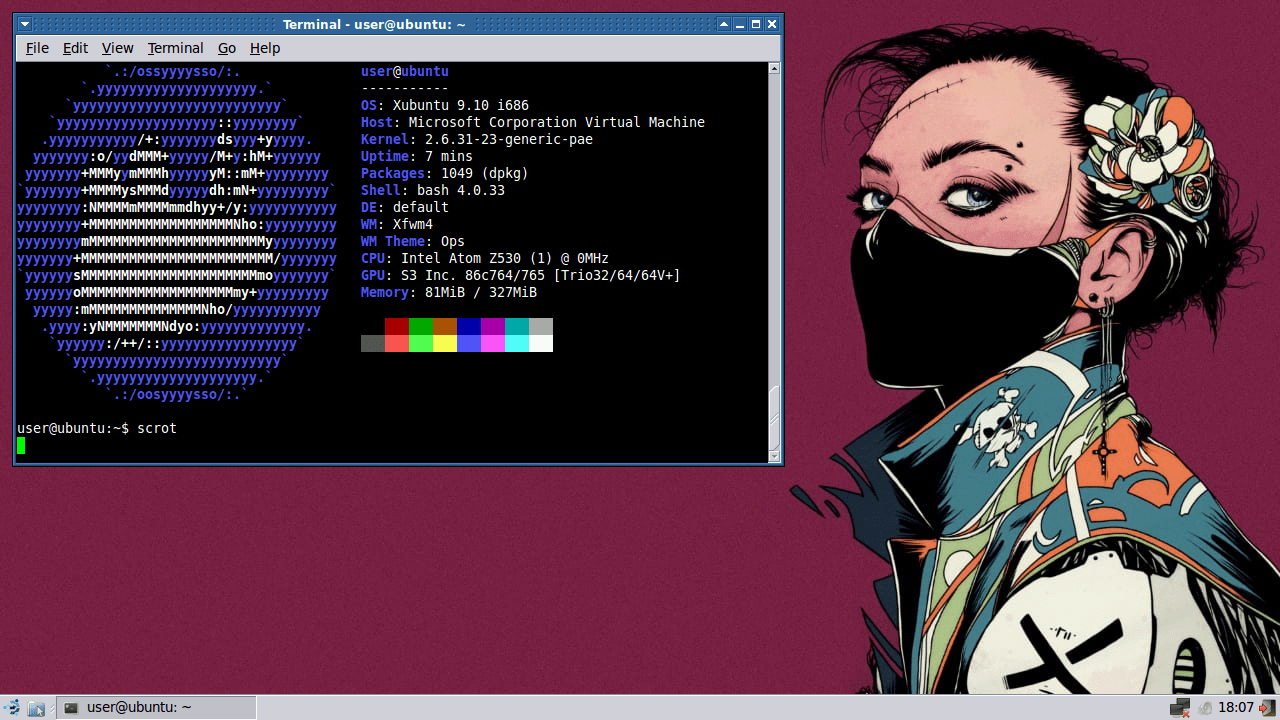Viewport: 1280px width, 720px height.
Task: Click the red color block in neofetch palette
Action: 397,326
